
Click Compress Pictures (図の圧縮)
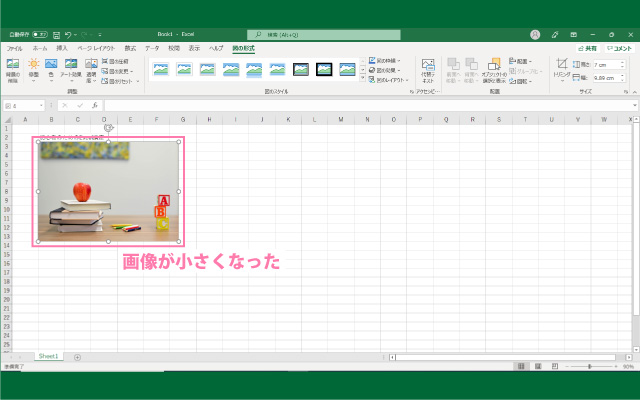pos(115,61)
